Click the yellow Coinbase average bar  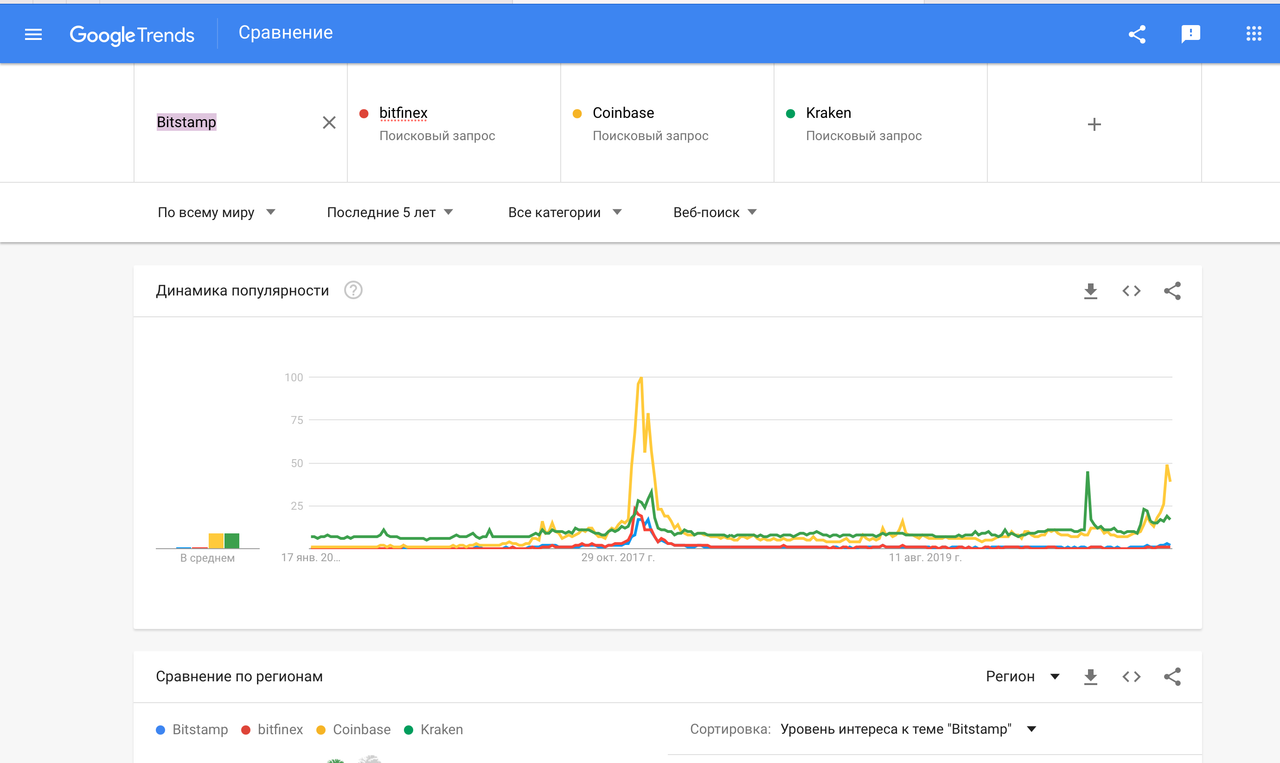[216, 541]
